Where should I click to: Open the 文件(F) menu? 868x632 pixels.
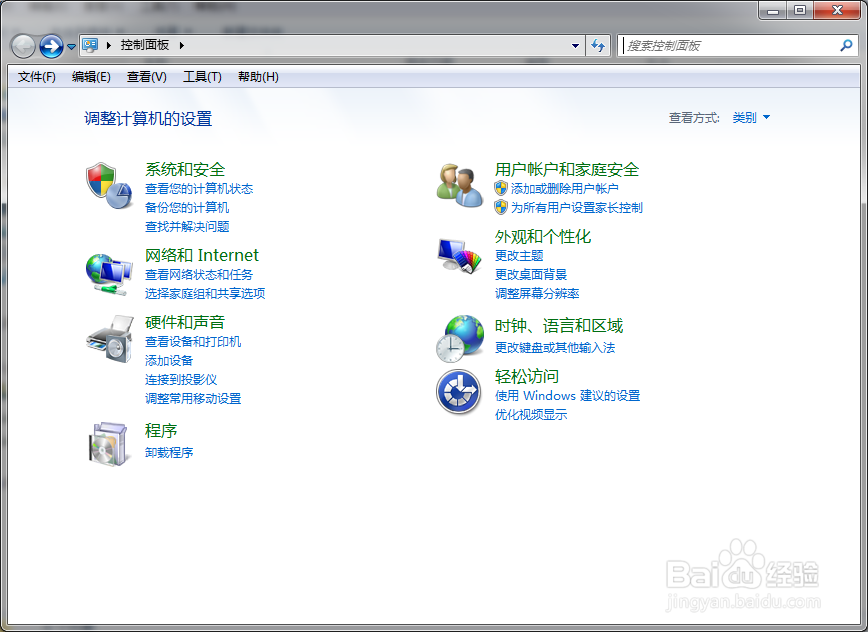tap(37, 77)
